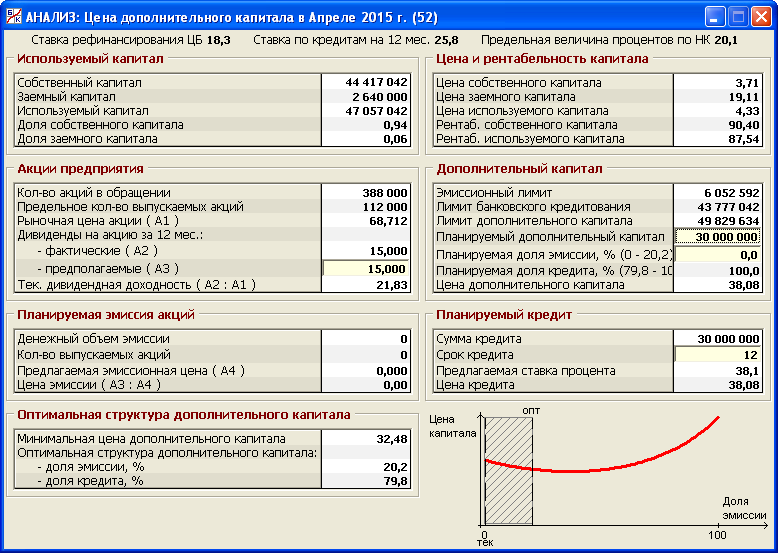Click the Срок кредита input 12

[x=717, y=355]
